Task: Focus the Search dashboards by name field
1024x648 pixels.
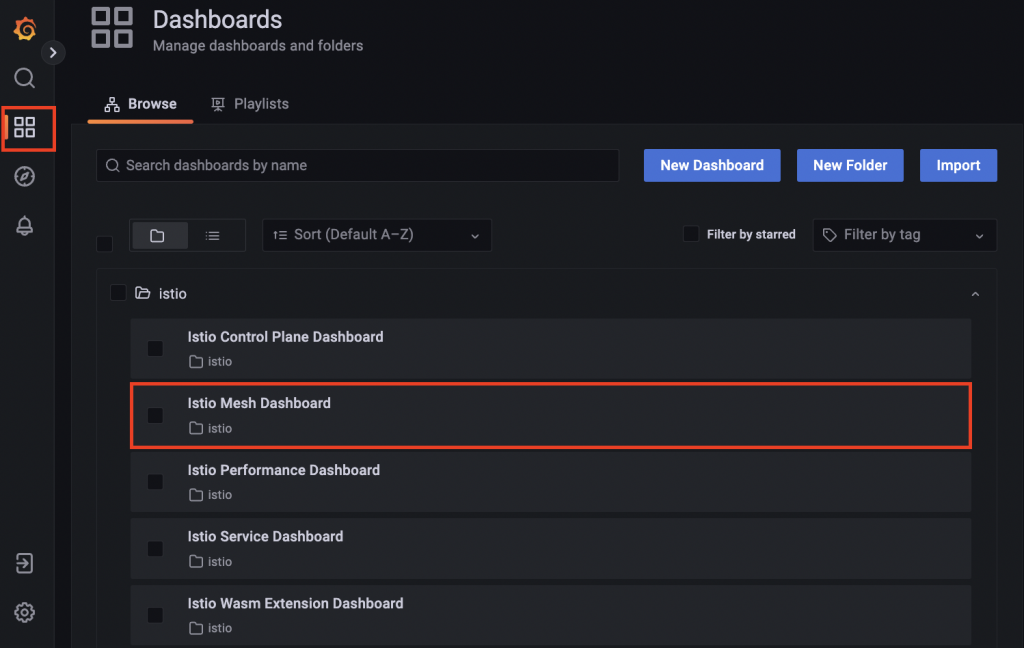Action: [x=358, y=166]
